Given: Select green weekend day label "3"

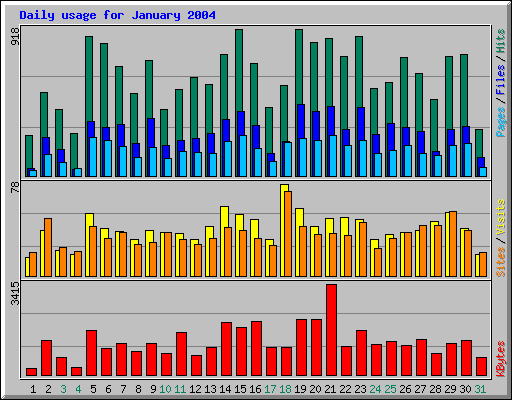Looking at the screenshot, I should coord(63,389).
